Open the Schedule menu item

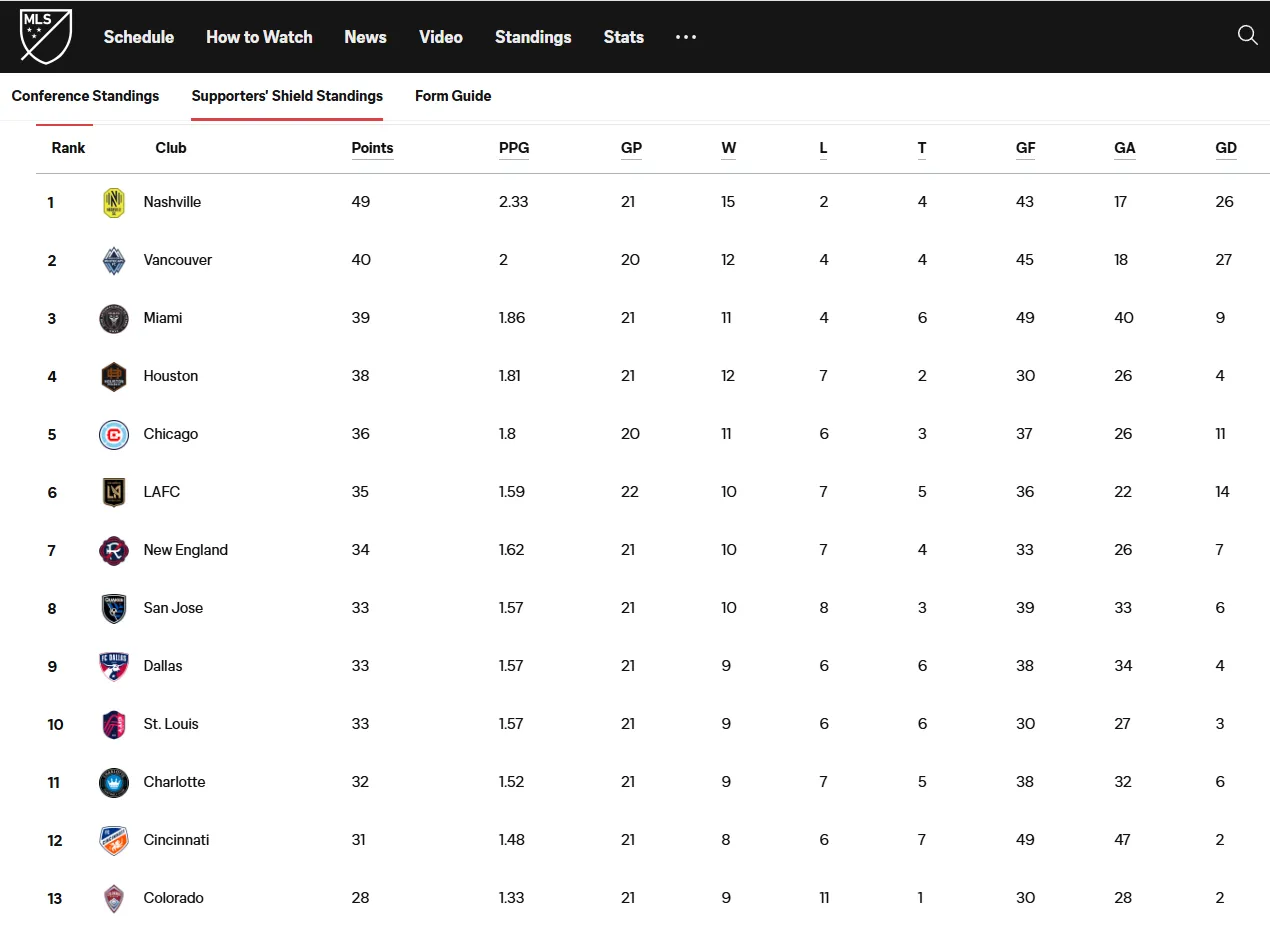pos(139,37)
